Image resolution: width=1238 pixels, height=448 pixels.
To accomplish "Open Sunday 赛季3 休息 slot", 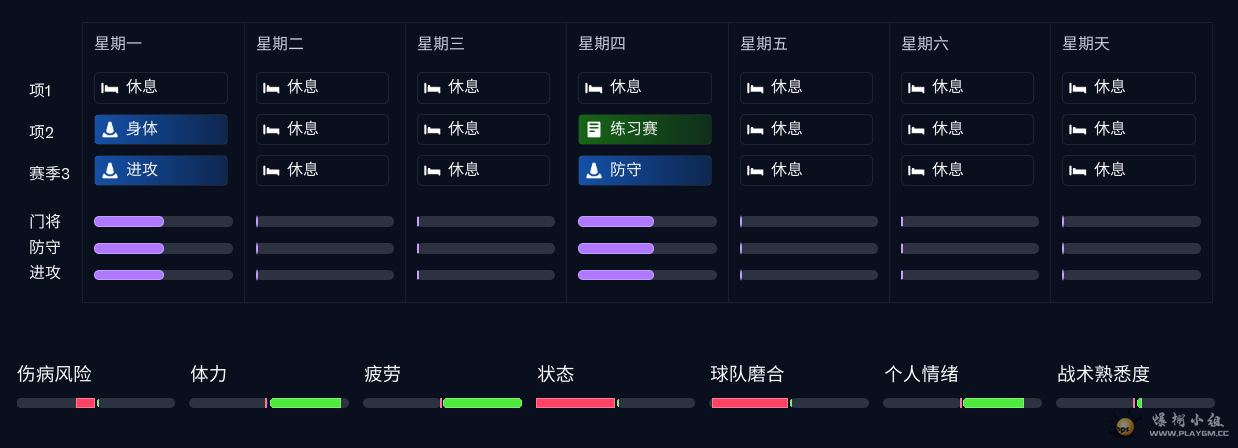I will pyautogui.click(x=1129, y=170).
